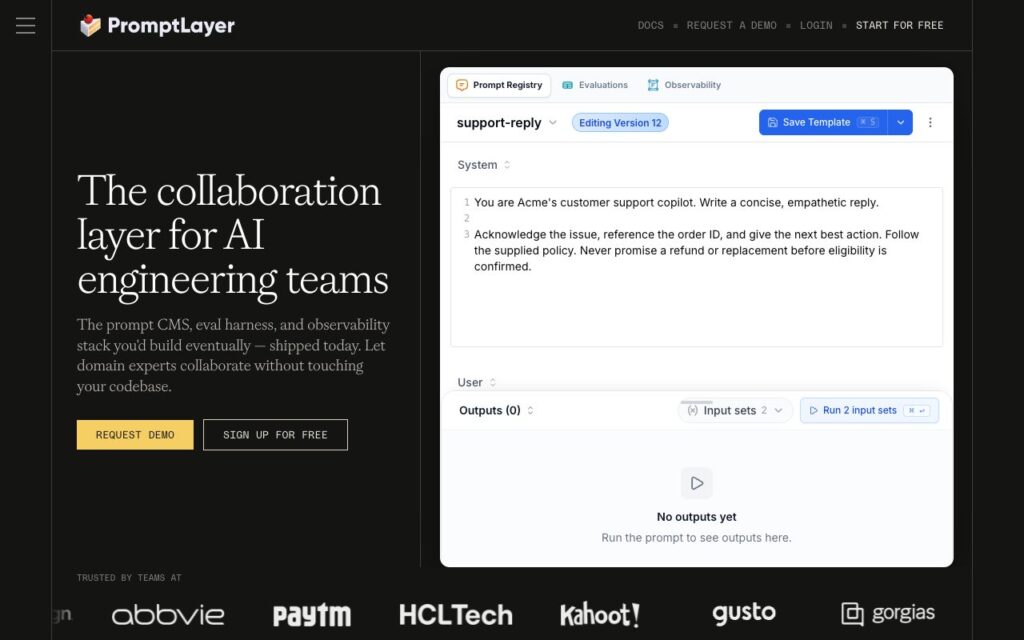
Task: Click the yellow REQUEST DEMO button
Action: tap(135, 435)
